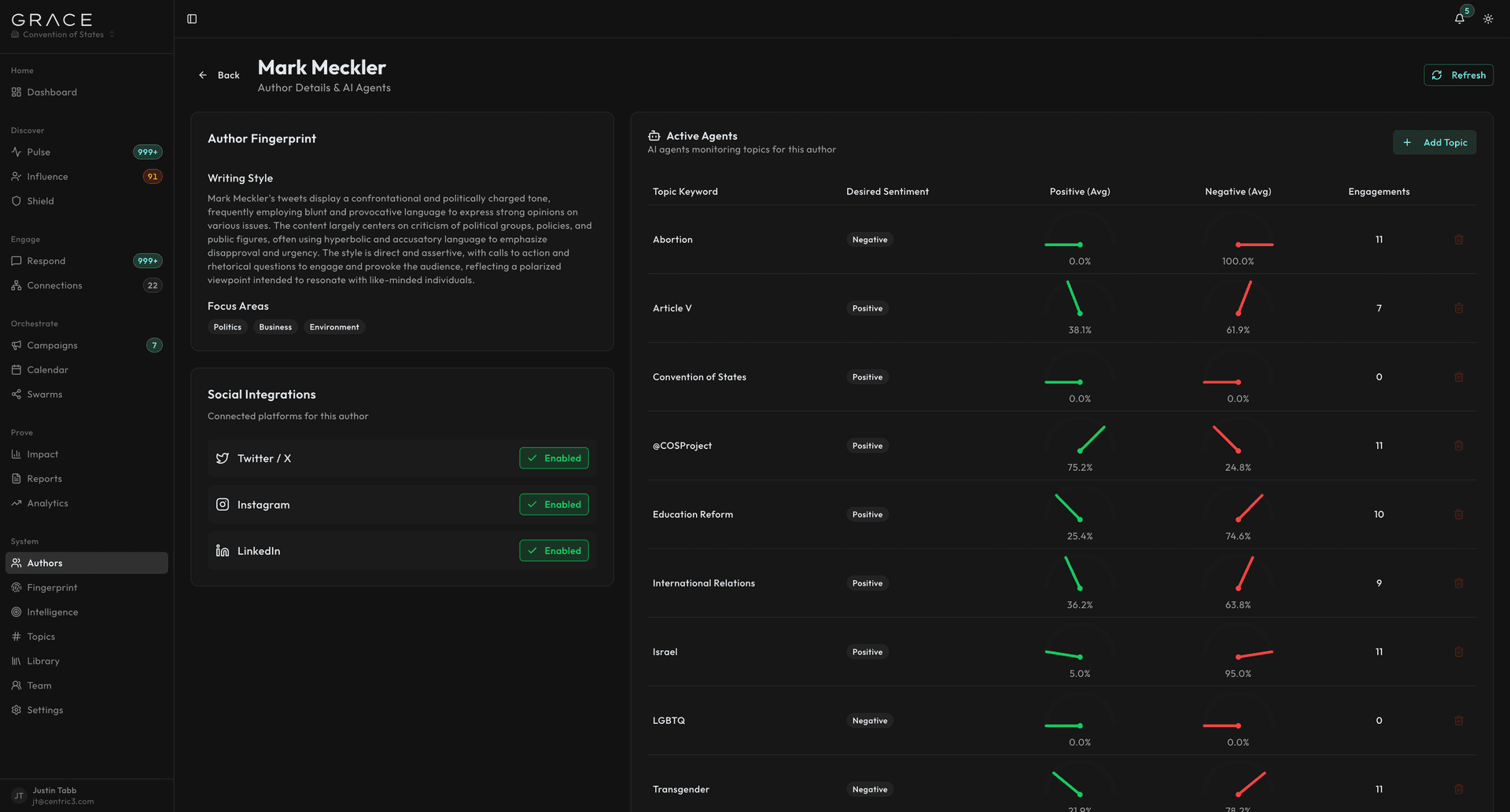Click the notifications bell icon
Screen dimensions: 1510x812
[1460, 19]
